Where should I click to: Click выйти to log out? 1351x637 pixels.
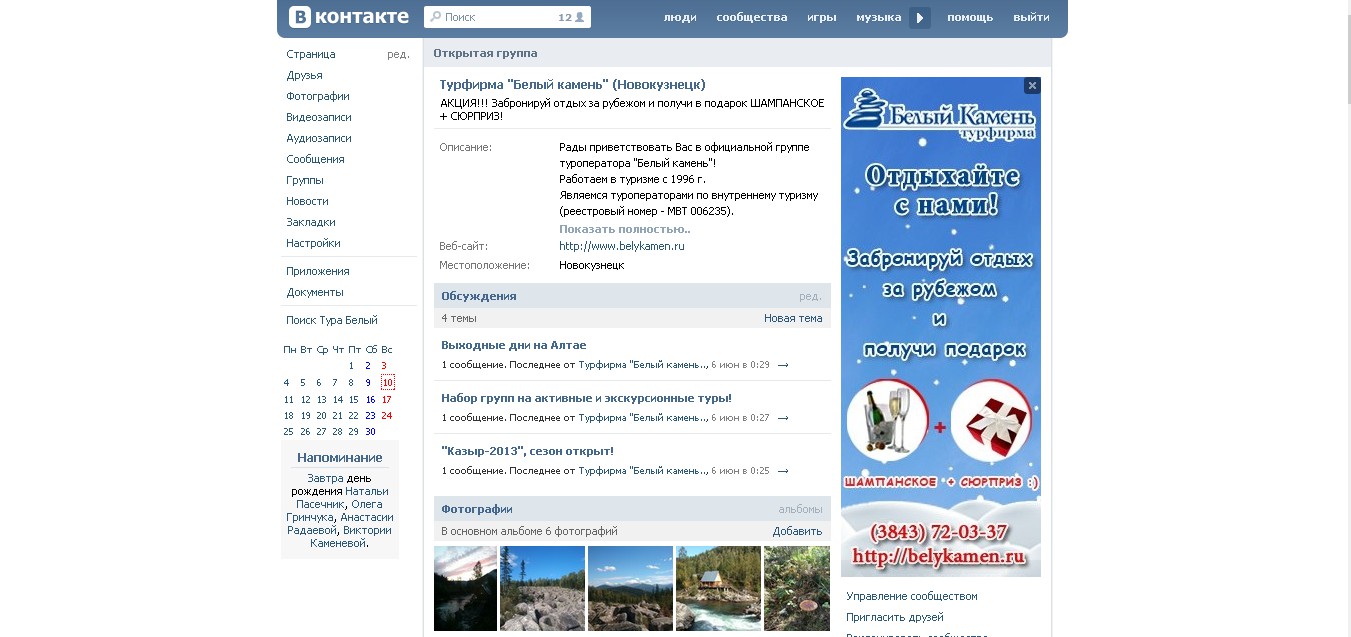(1031, 17)
